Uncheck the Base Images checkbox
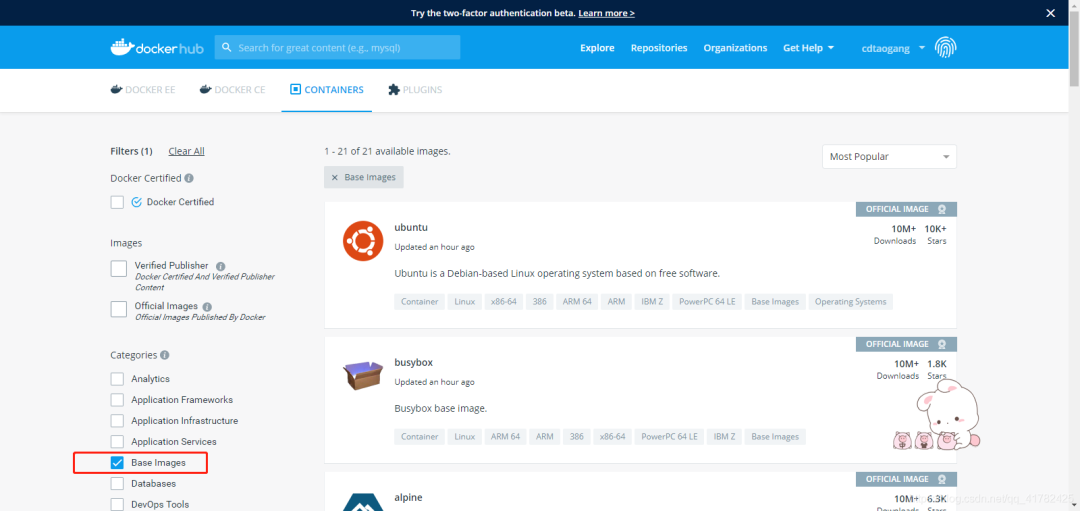Image resolution: width=1080 pixels, height=511 pixels. 117,463
